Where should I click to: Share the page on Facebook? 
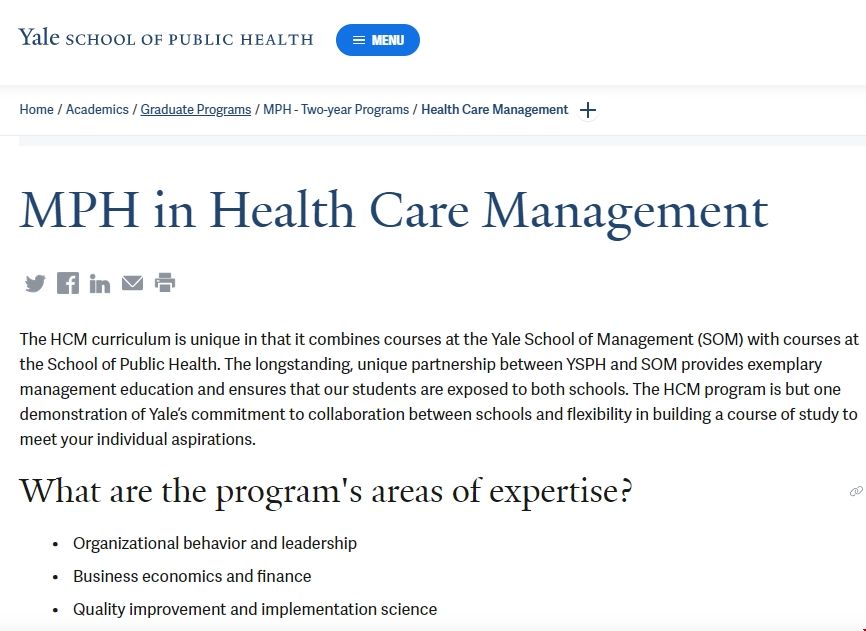(67, 283)
